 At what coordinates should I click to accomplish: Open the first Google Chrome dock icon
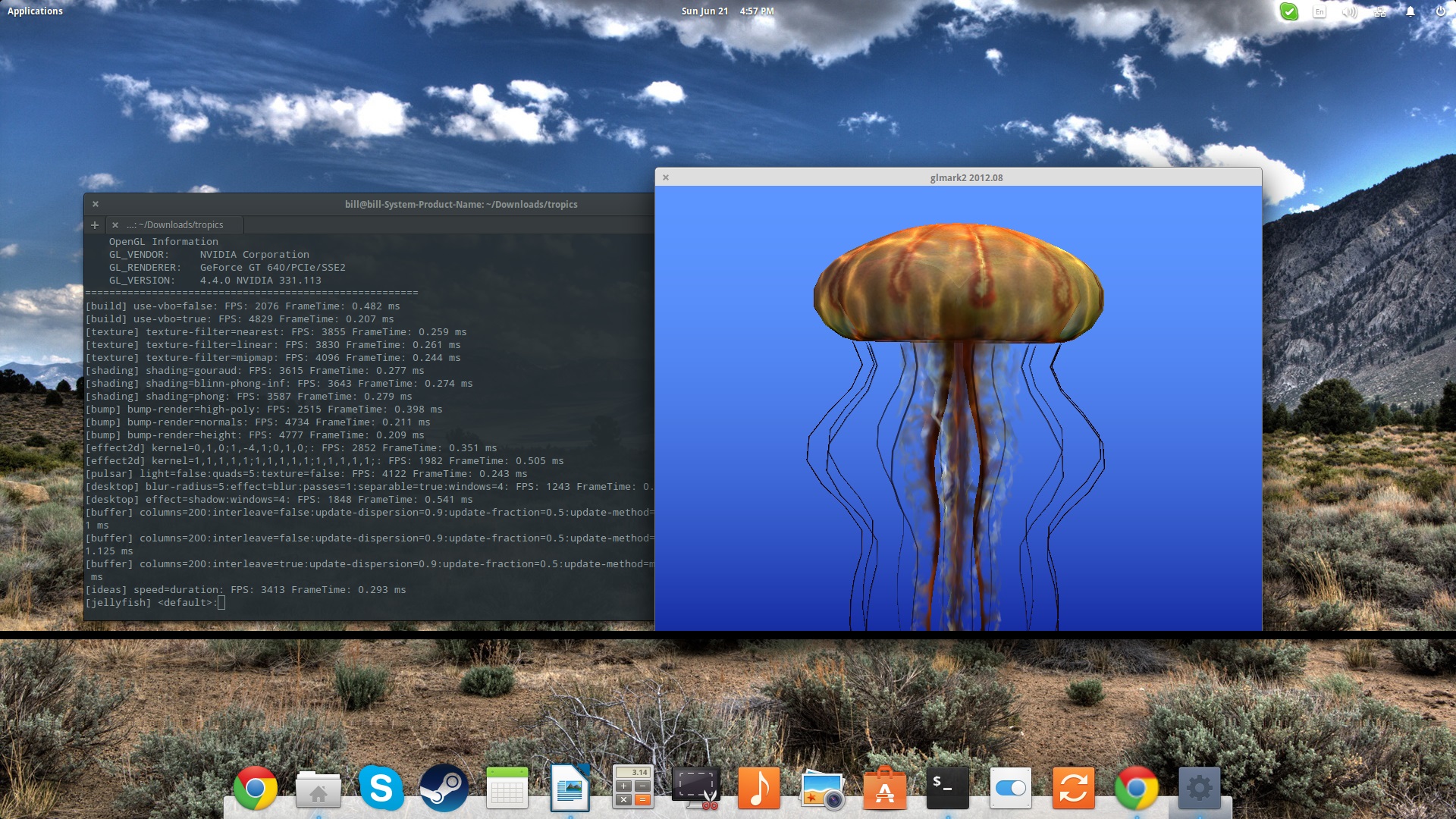click(x=256, y=789)
